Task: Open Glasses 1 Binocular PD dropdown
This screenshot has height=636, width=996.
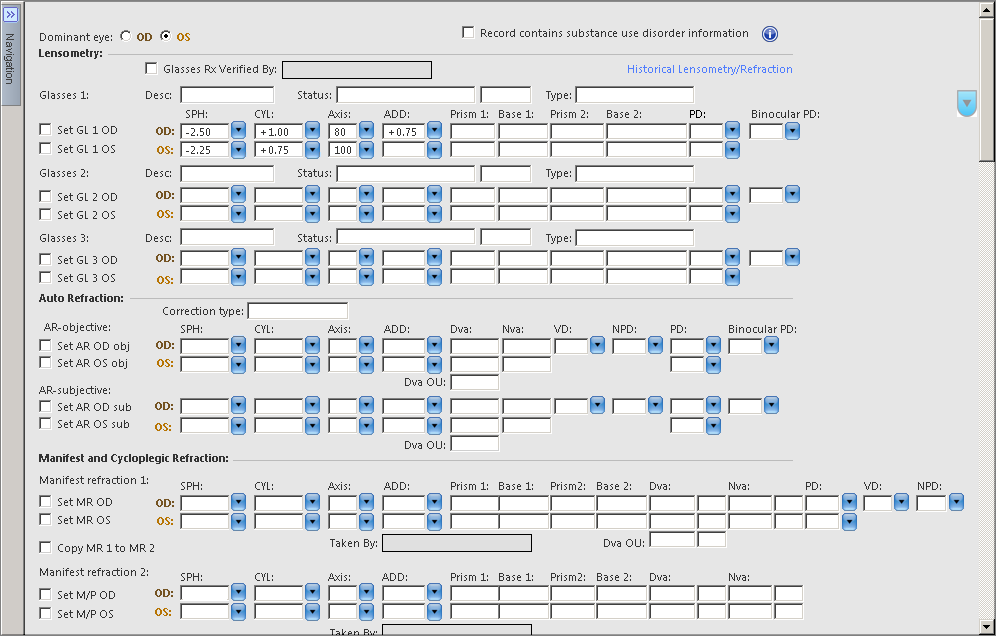Action: [x=792, y=131]
